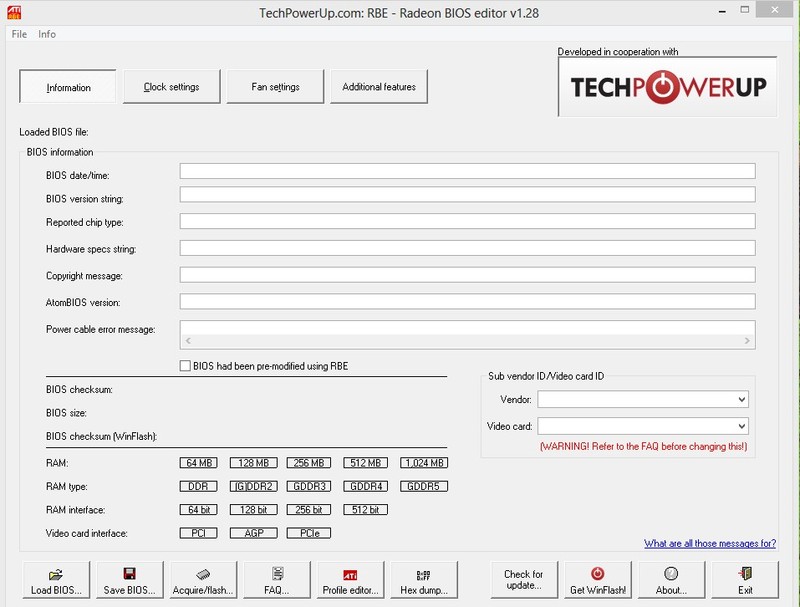This screenshot has height=607, width=800.
Task: Click the PCIe video card interface indicator
Action: coord(309,533)
